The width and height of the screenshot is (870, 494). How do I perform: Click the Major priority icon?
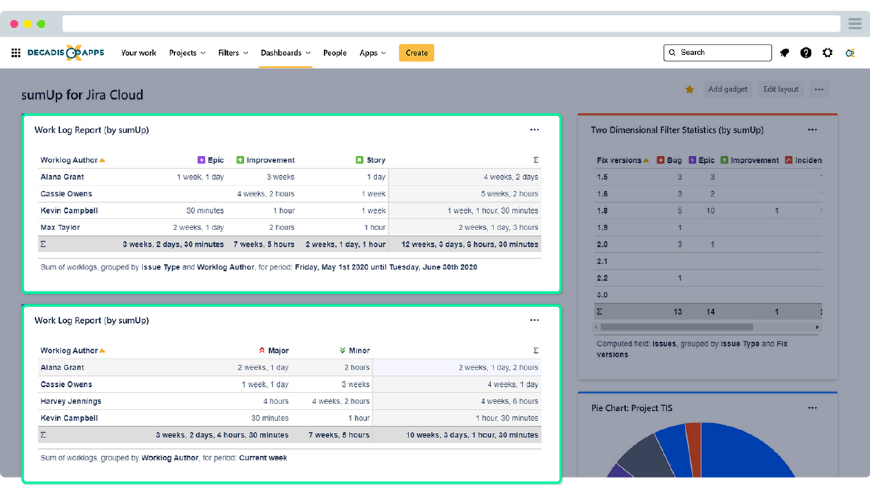tap(262, 350)
